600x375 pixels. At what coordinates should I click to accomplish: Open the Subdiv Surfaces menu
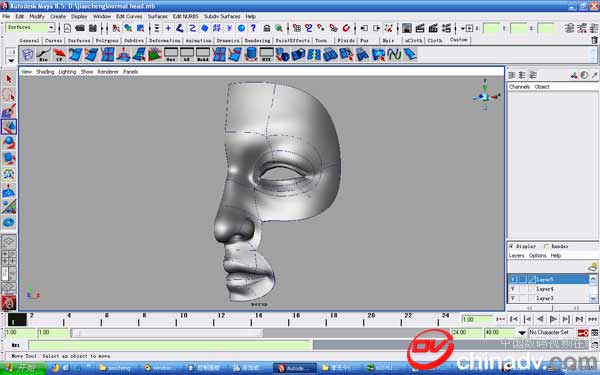222,16
